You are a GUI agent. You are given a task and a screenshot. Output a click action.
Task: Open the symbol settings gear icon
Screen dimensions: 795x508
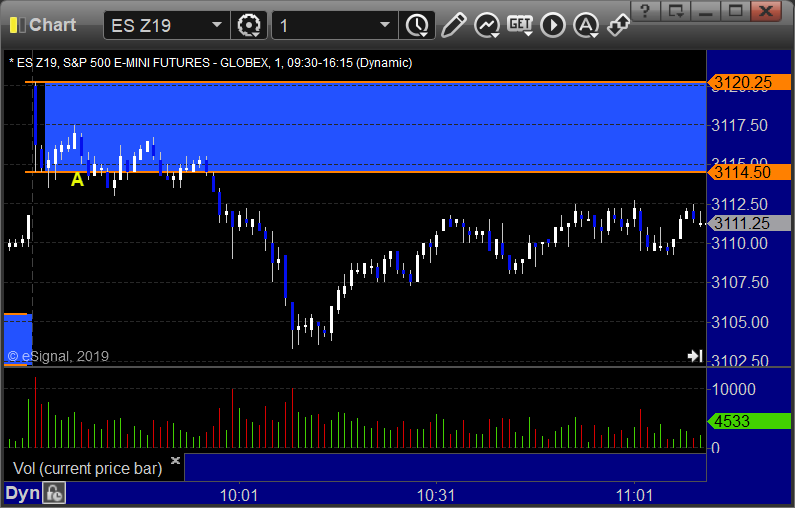point(249,25)
